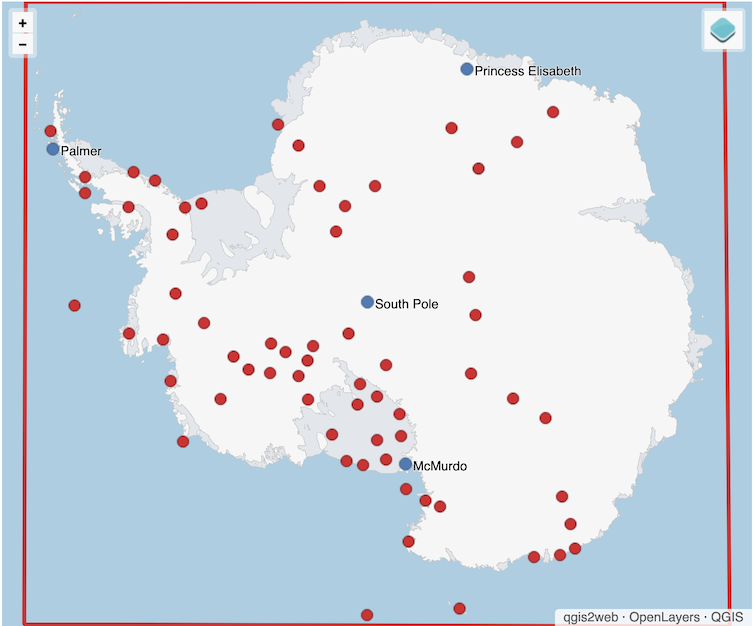Select the red marker just north of Palmer
Image resolution: width=754 pixels, height=626 pixels.
pos(50,131)
